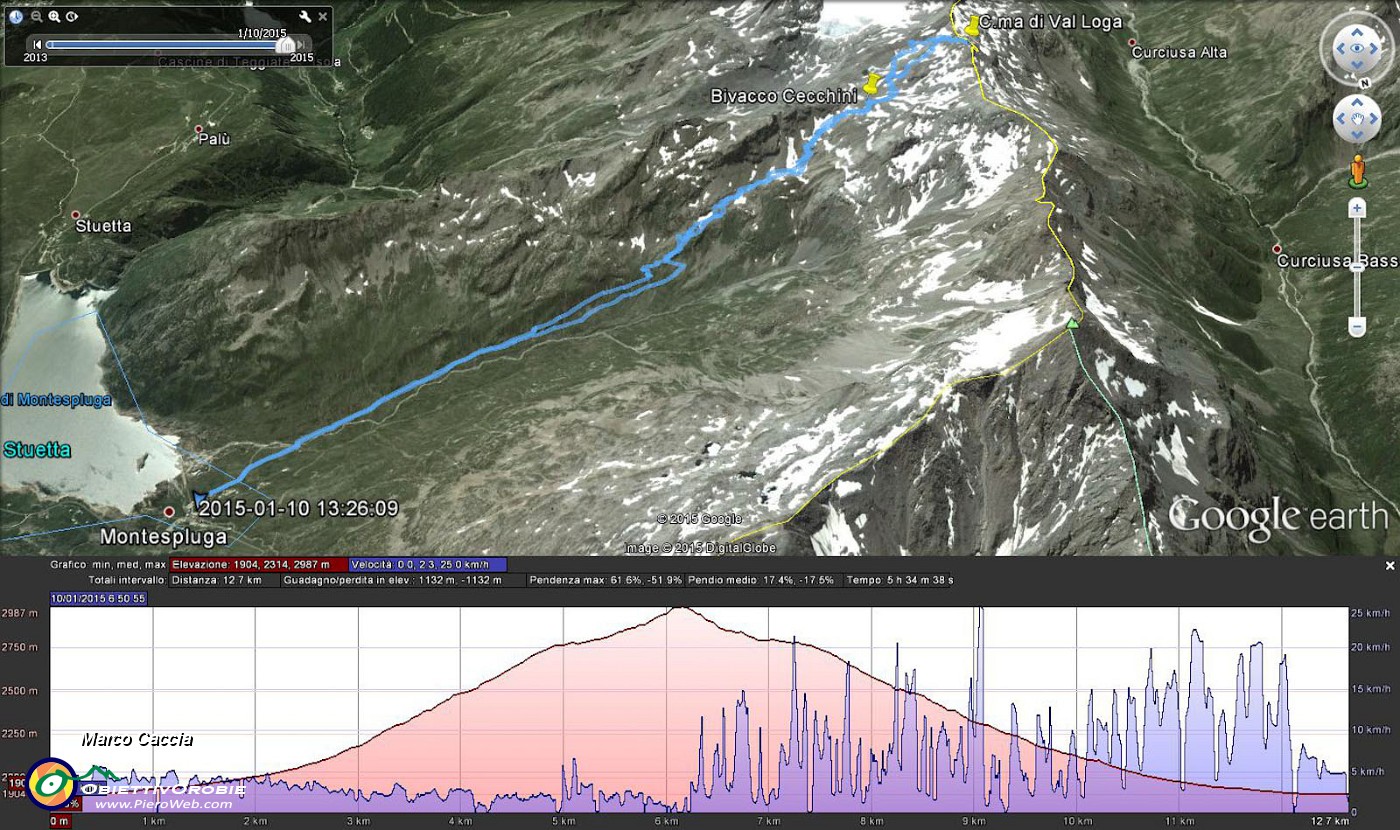Click the Montespluga label text

tap(164, 537)
